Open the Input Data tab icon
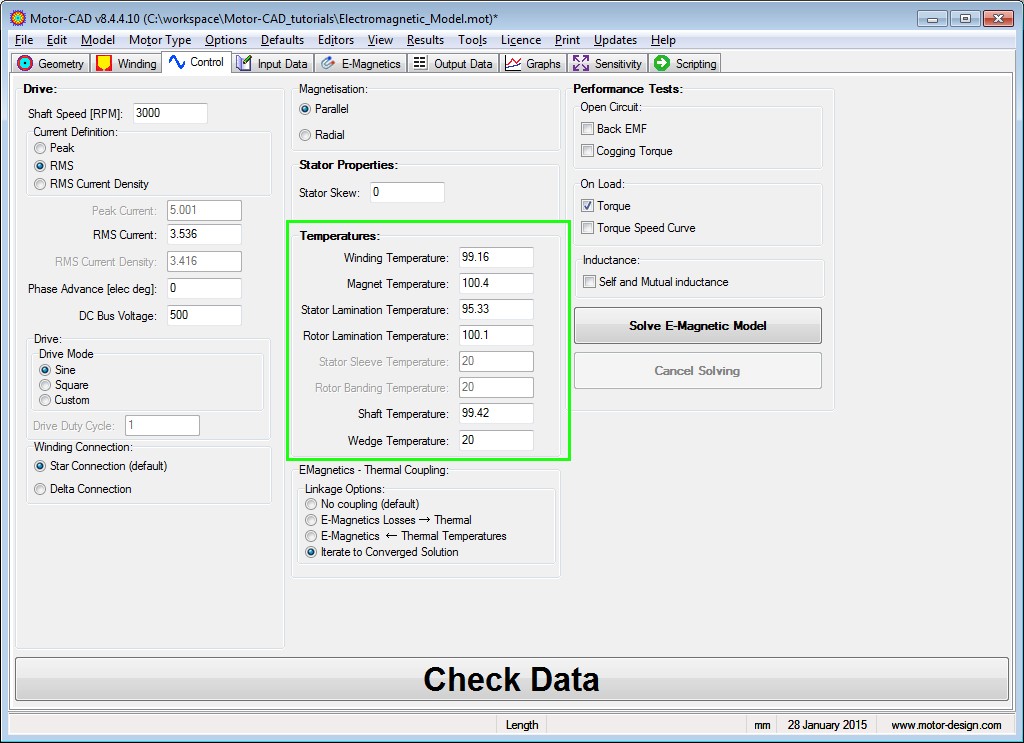The image size is (1024, 743). tap(244, 64)
